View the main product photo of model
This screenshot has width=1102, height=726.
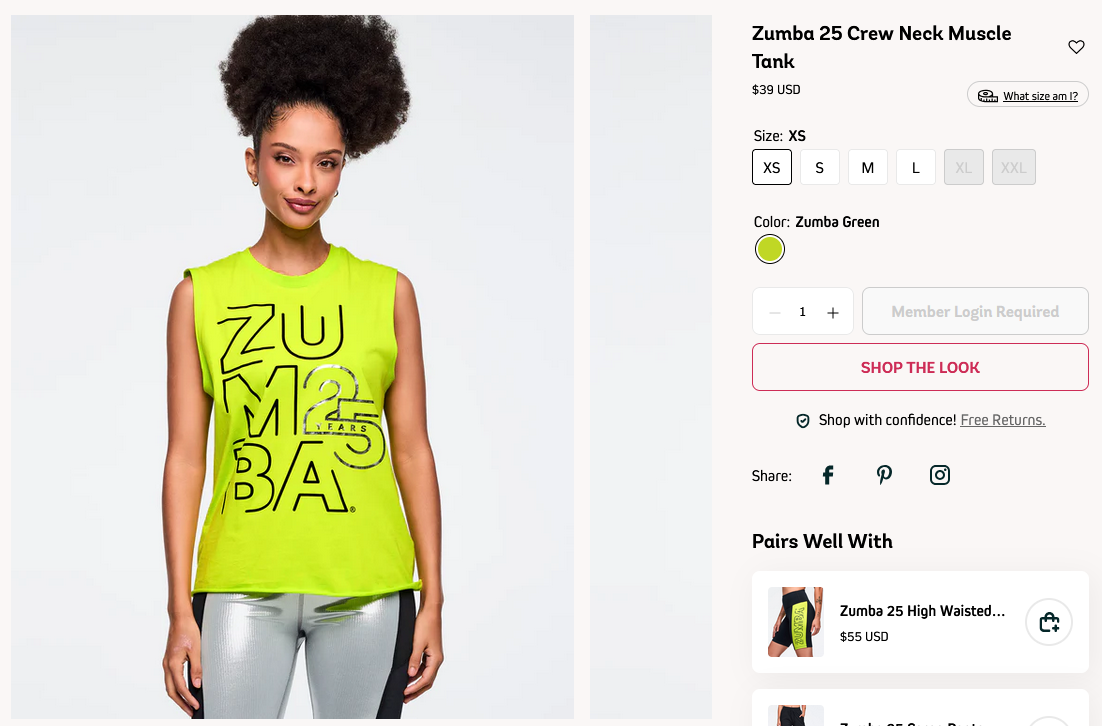click(292, 367)
